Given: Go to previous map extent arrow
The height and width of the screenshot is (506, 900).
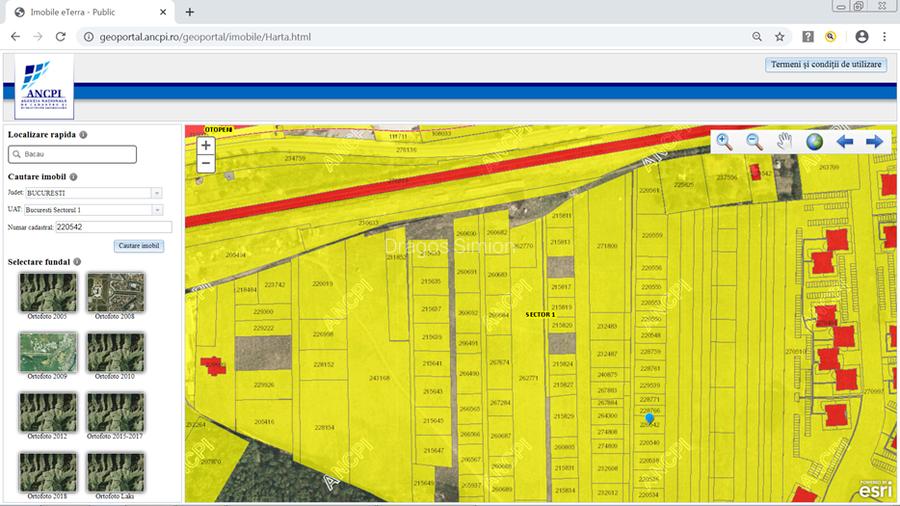Looking at the screenshot, I should [x=845, y=141].
